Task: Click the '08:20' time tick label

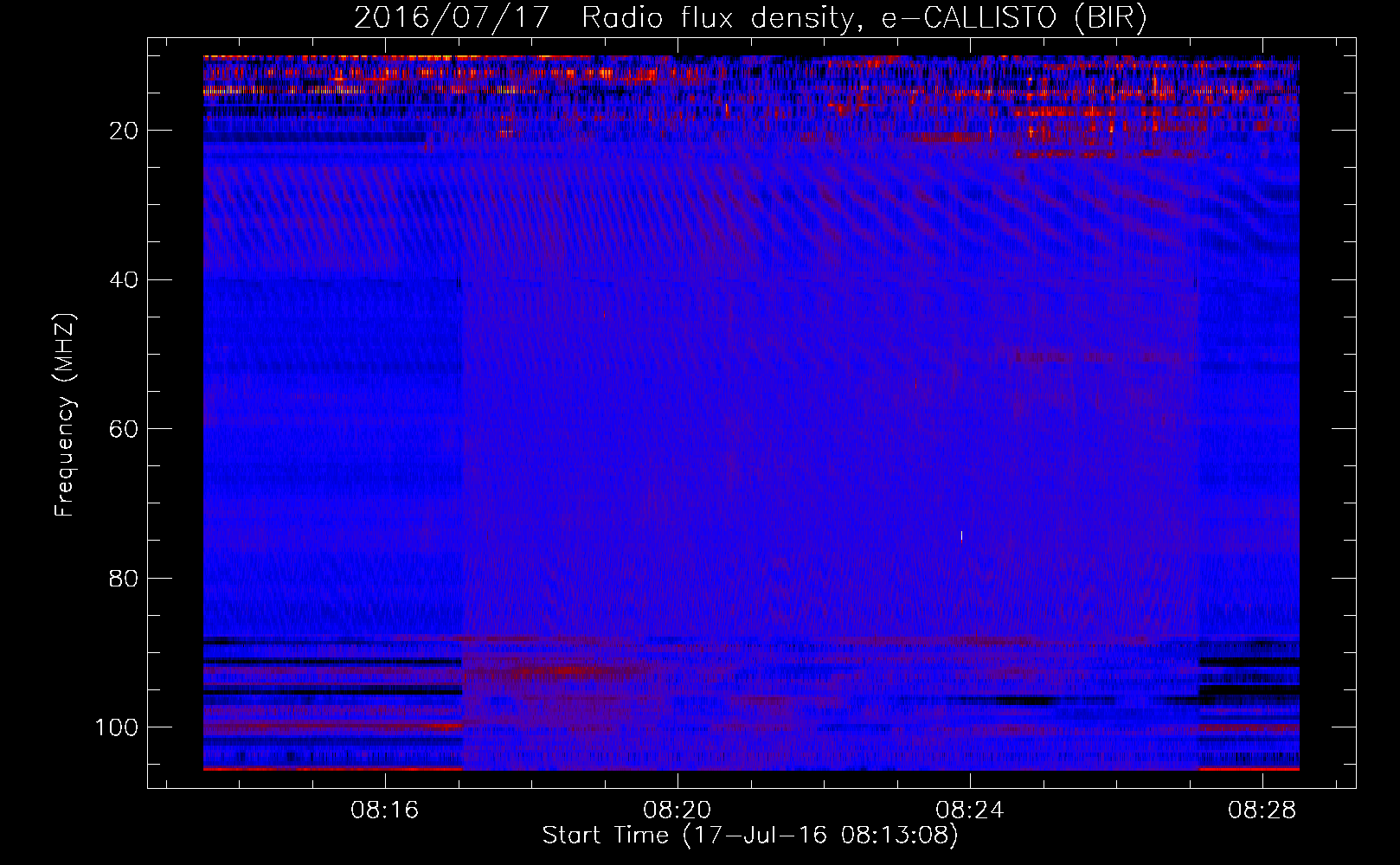Action: coord(677,810)
